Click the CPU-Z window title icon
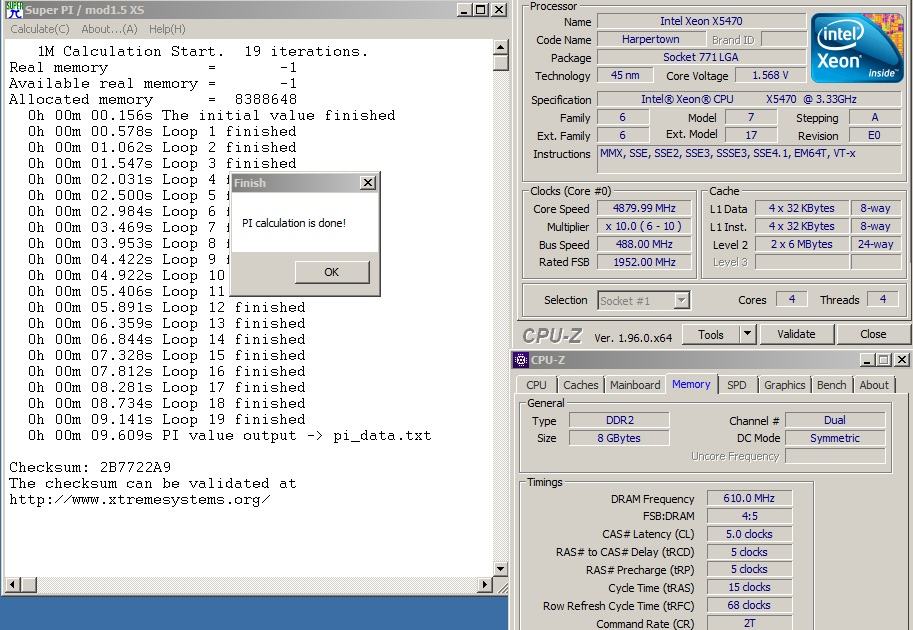 pyautogui.click(x=521, y=360)
